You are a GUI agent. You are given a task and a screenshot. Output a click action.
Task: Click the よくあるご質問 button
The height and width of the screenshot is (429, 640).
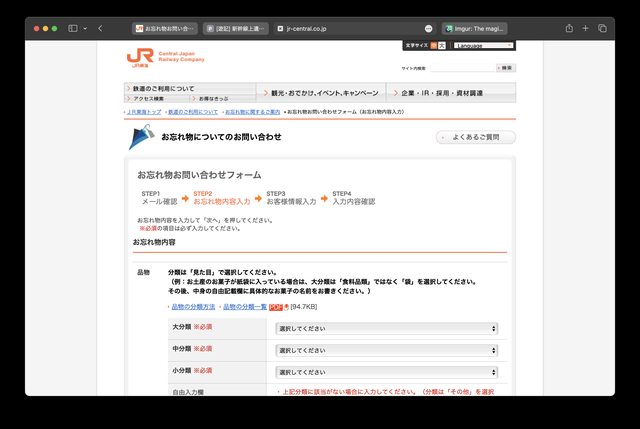point(475,137)
